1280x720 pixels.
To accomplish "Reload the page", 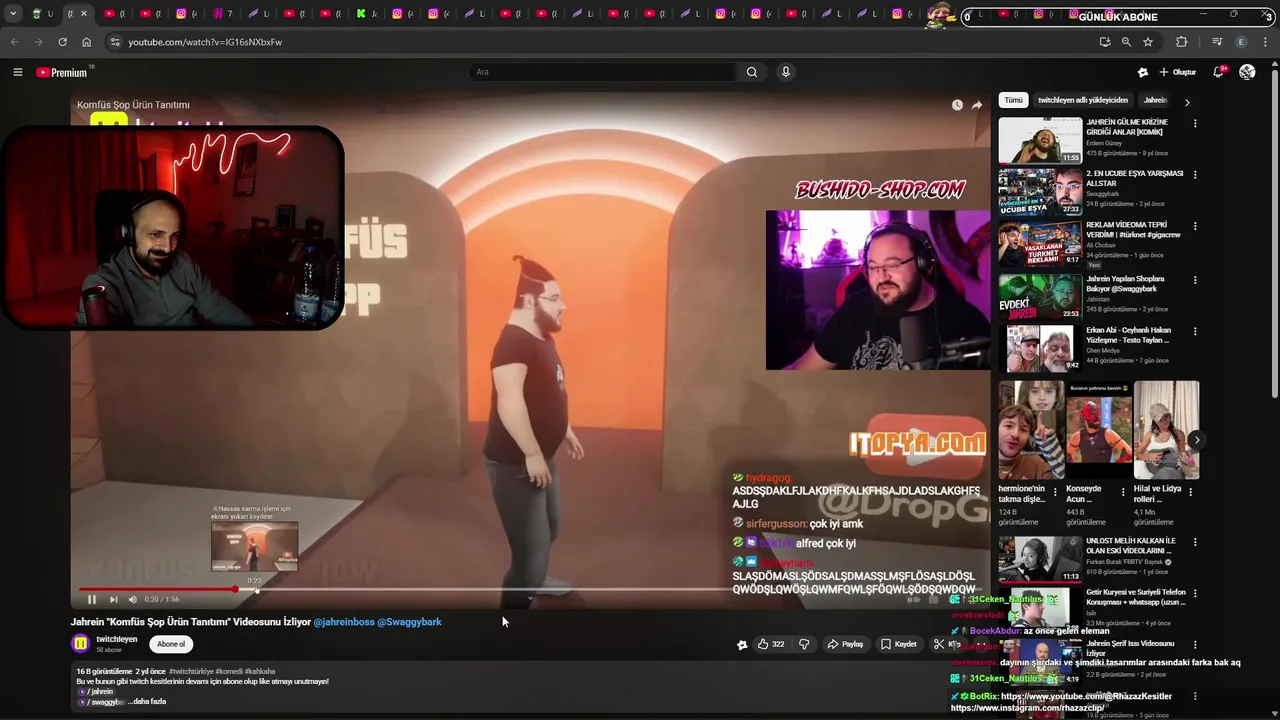I will pos(62,42).
